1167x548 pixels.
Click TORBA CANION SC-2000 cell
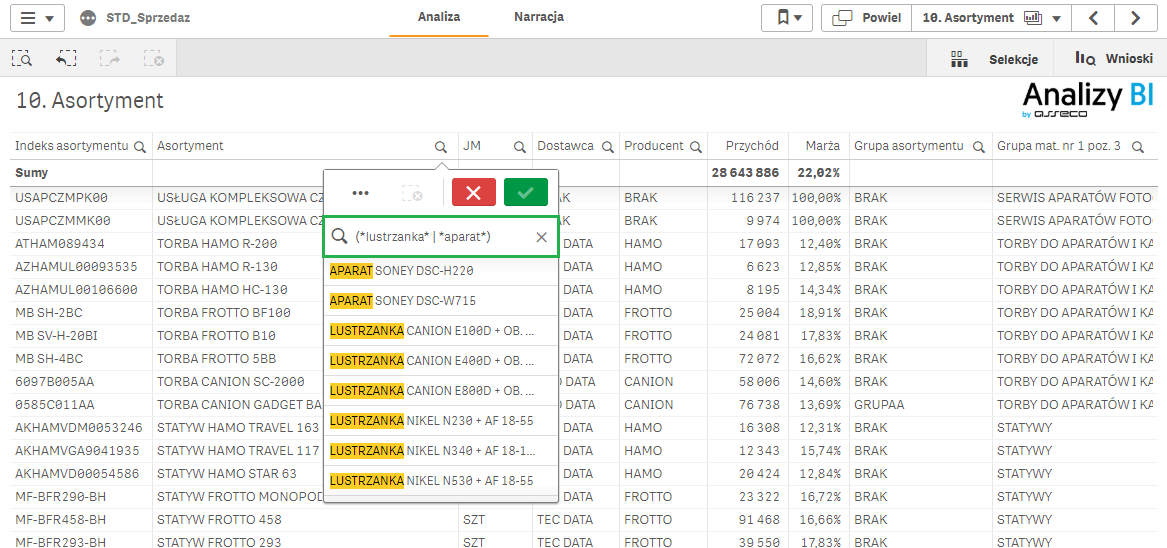pos(231,381)
